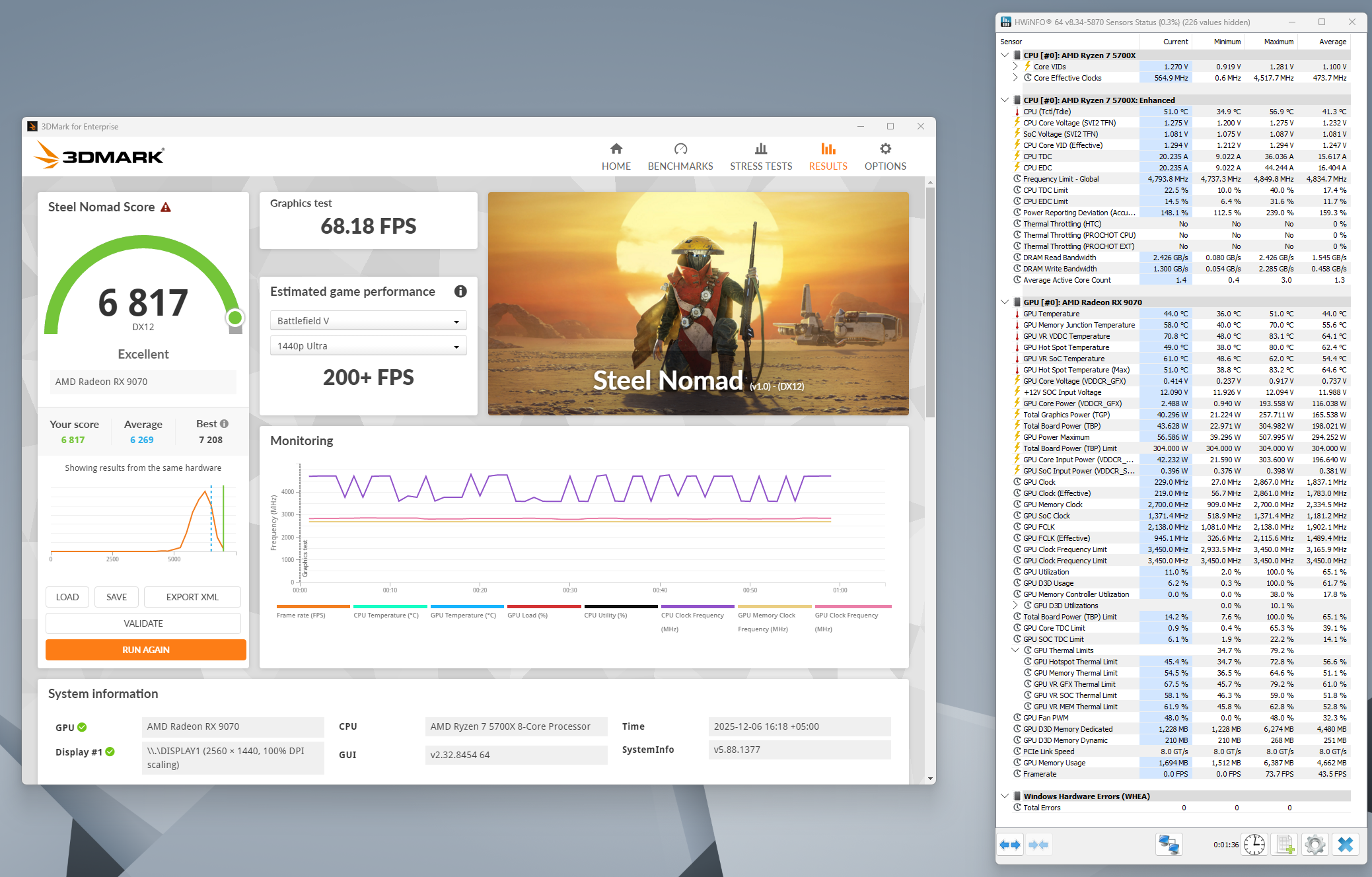Viewport: 1372px width, 877px height.
Task: Open the 1440p Ultra resolution dropdown
Action: [368, 346]
